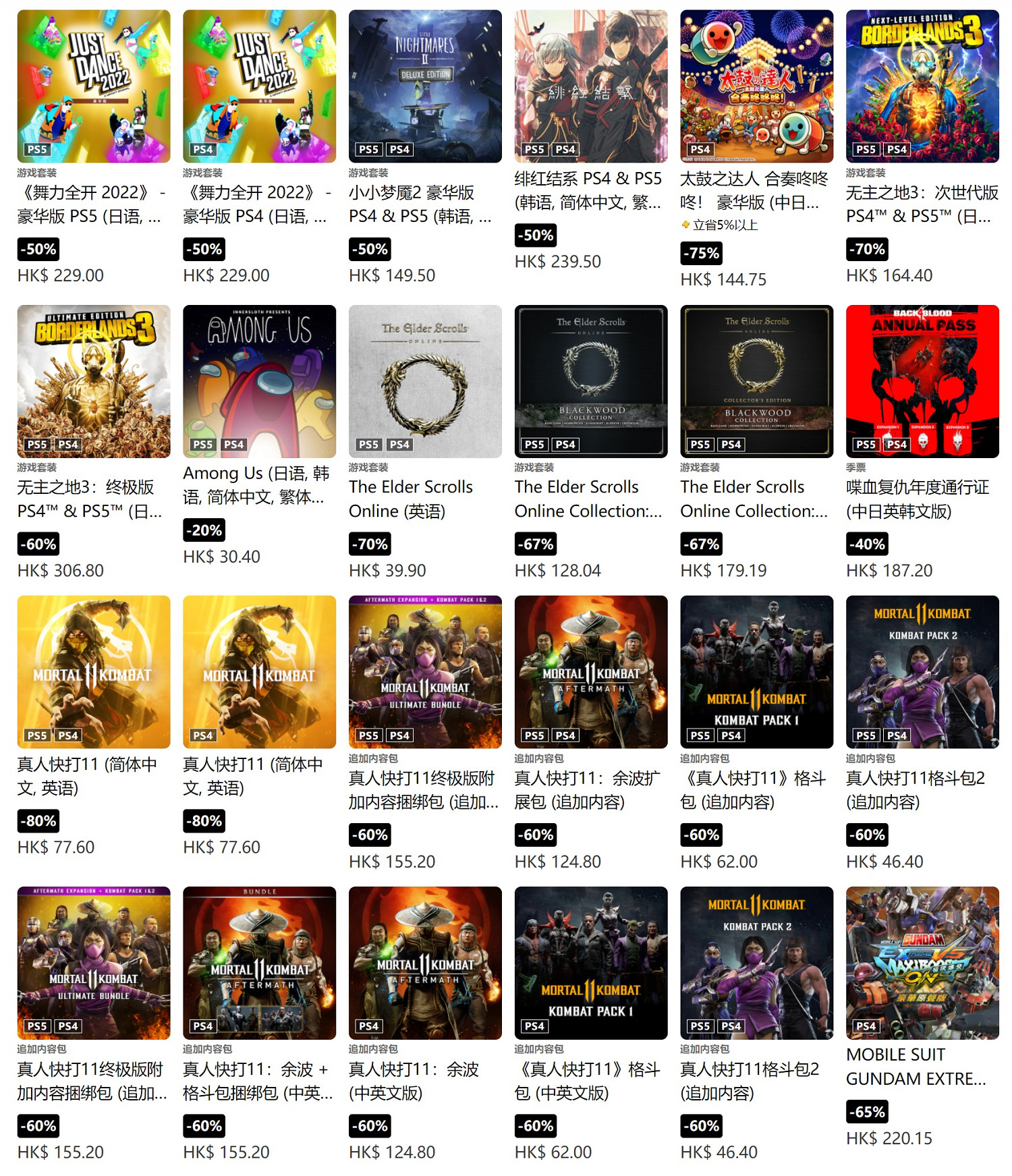Open Little Nightmares II Deluxe Edition cover
The image size is (1012, 1176).
tap(425, 86)
